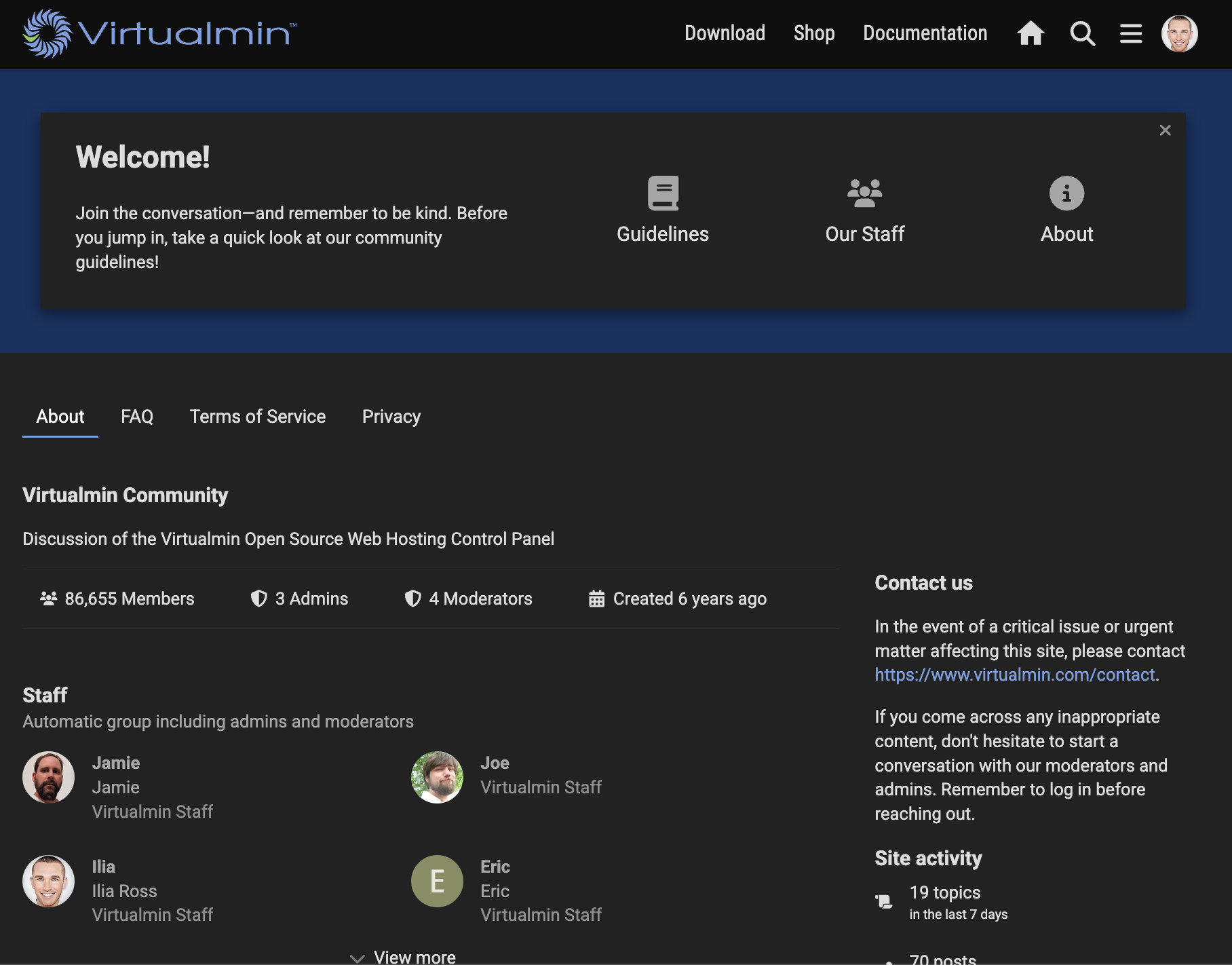Viewport: 1232px width, 965px height.
Task: Follow the virtualmin.com/contact link
Action: tap(1015, 675)
